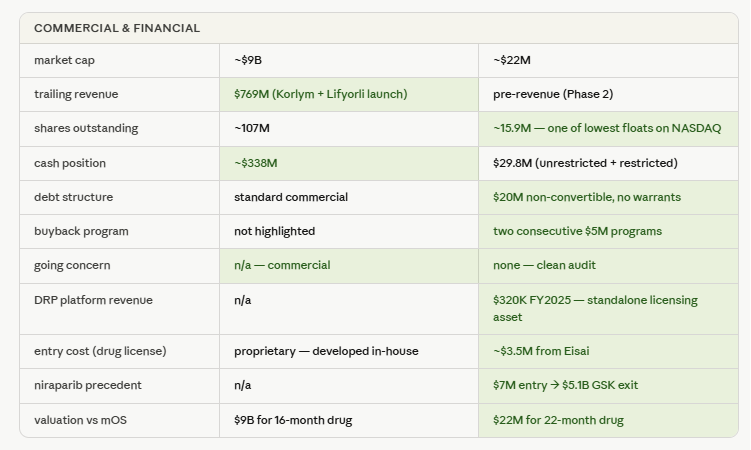This screenshot has height=450, width=751.
Task: Select the 'buyback program' row label
Action: (81, 231)
